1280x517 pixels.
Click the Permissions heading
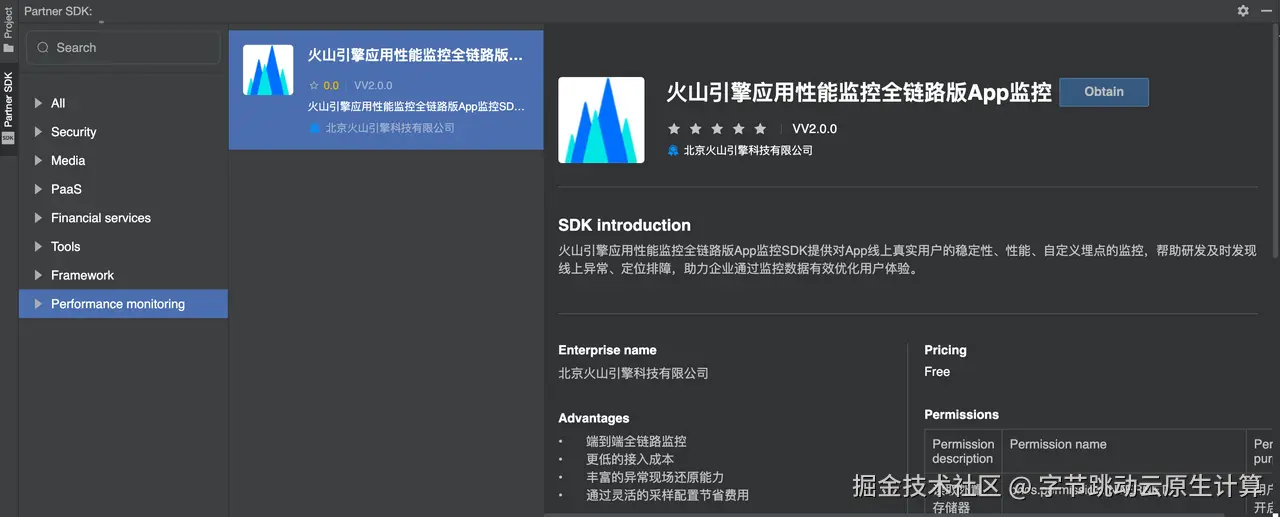tap(961, 414)
